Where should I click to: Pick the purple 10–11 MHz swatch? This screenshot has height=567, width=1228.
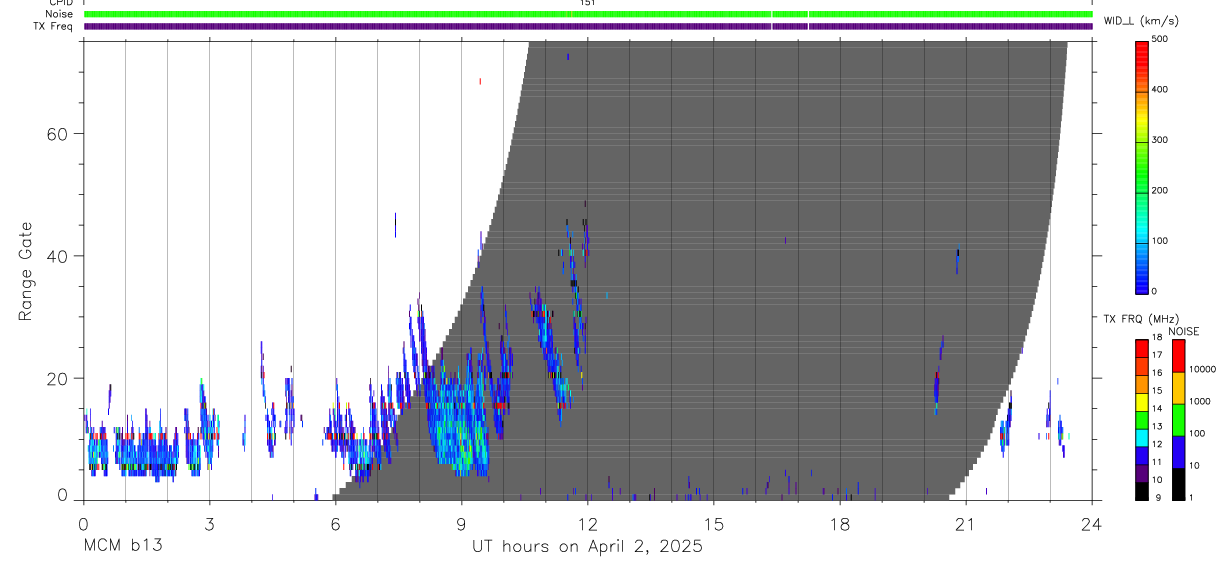tap(1142, 472)
